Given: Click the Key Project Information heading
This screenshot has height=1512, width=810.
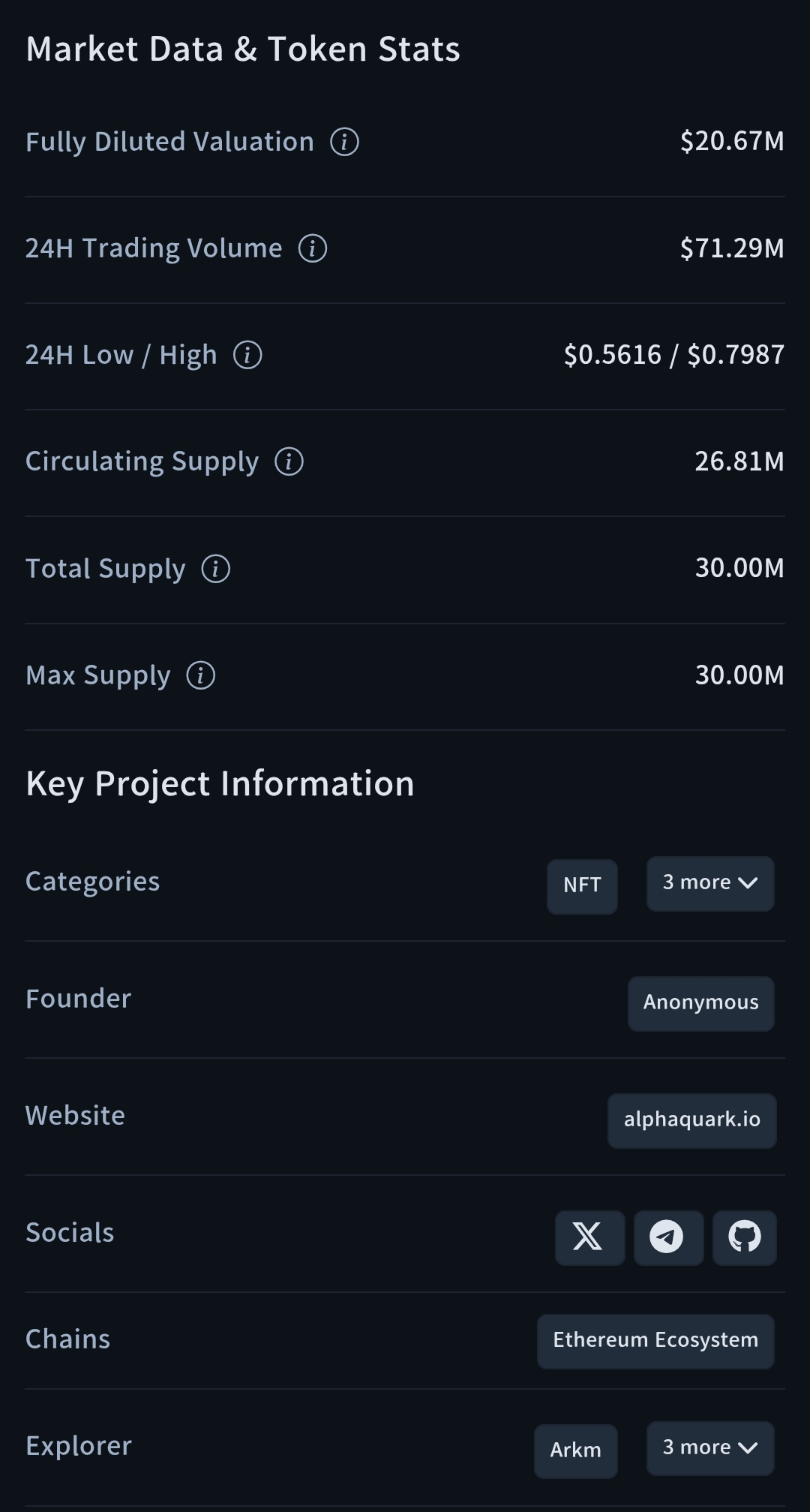Looking at the screenshot, I should click(220, 783).
